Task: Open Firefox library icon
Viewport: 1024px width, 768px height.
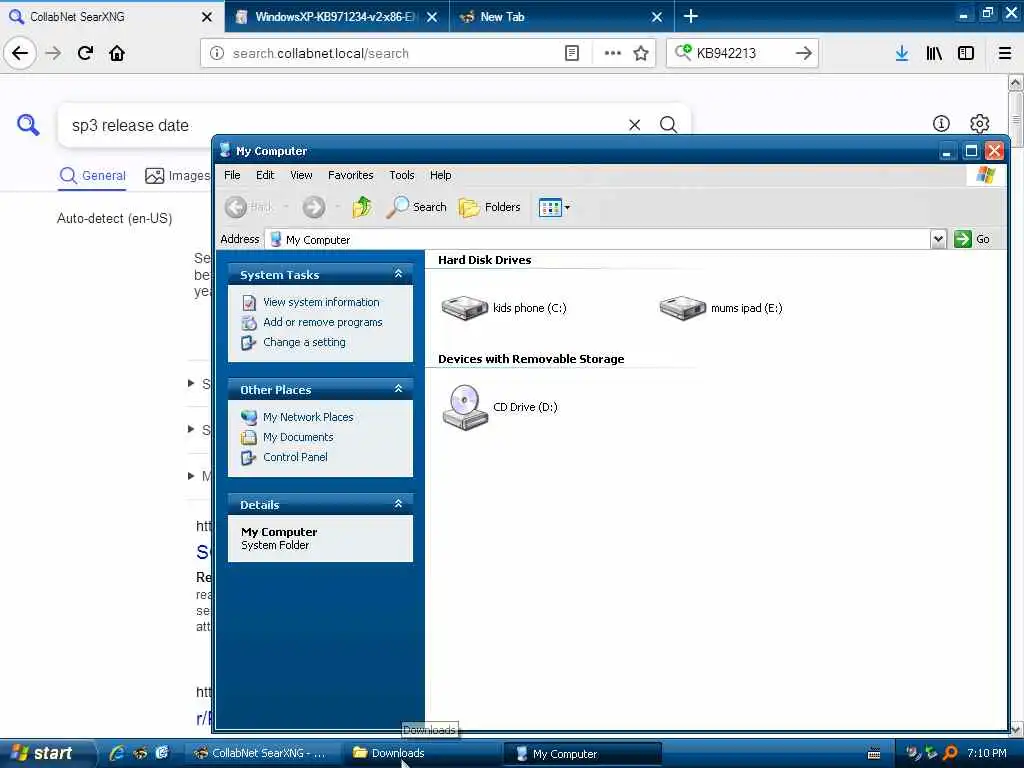Action: 934,53
